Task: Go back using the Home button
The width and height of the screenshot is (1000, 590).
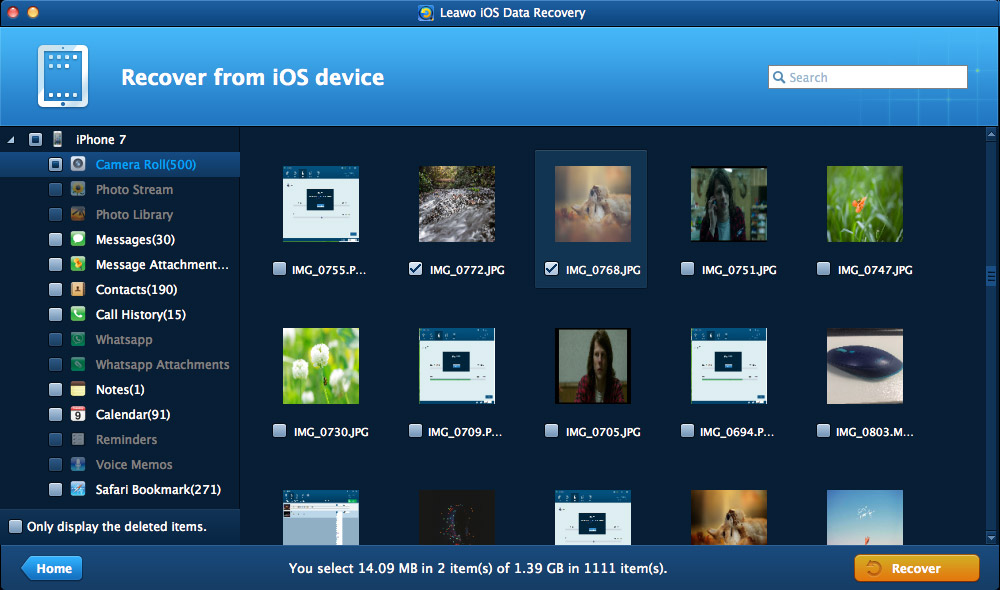Action: pyautogui.click(x=52, y=568)
